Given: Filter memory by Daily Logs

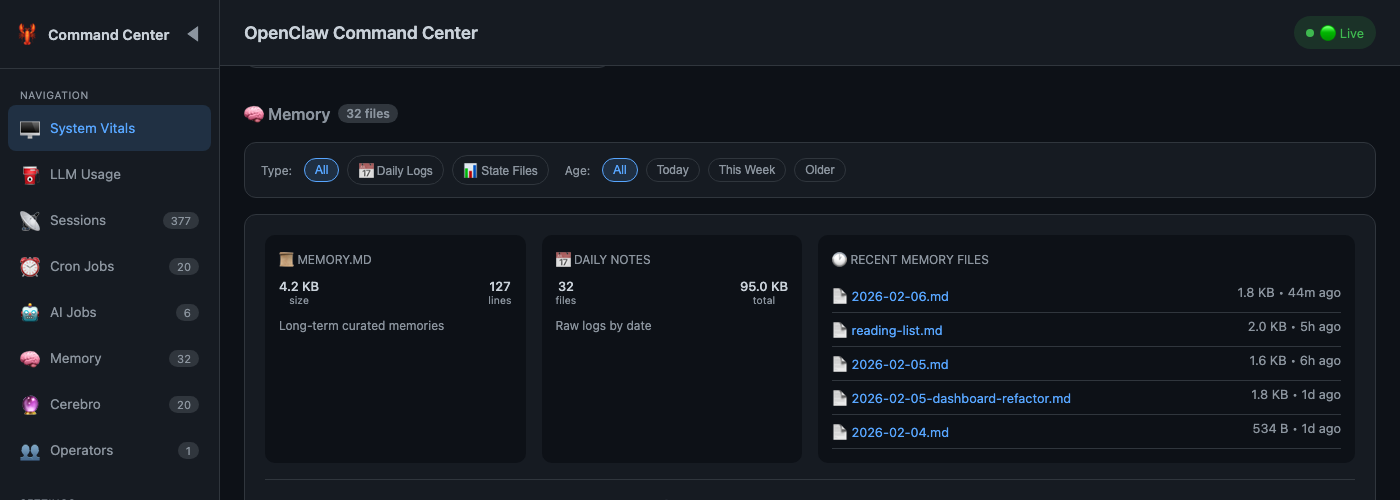Looking at the screenshot, I should (x=395, y=170).
